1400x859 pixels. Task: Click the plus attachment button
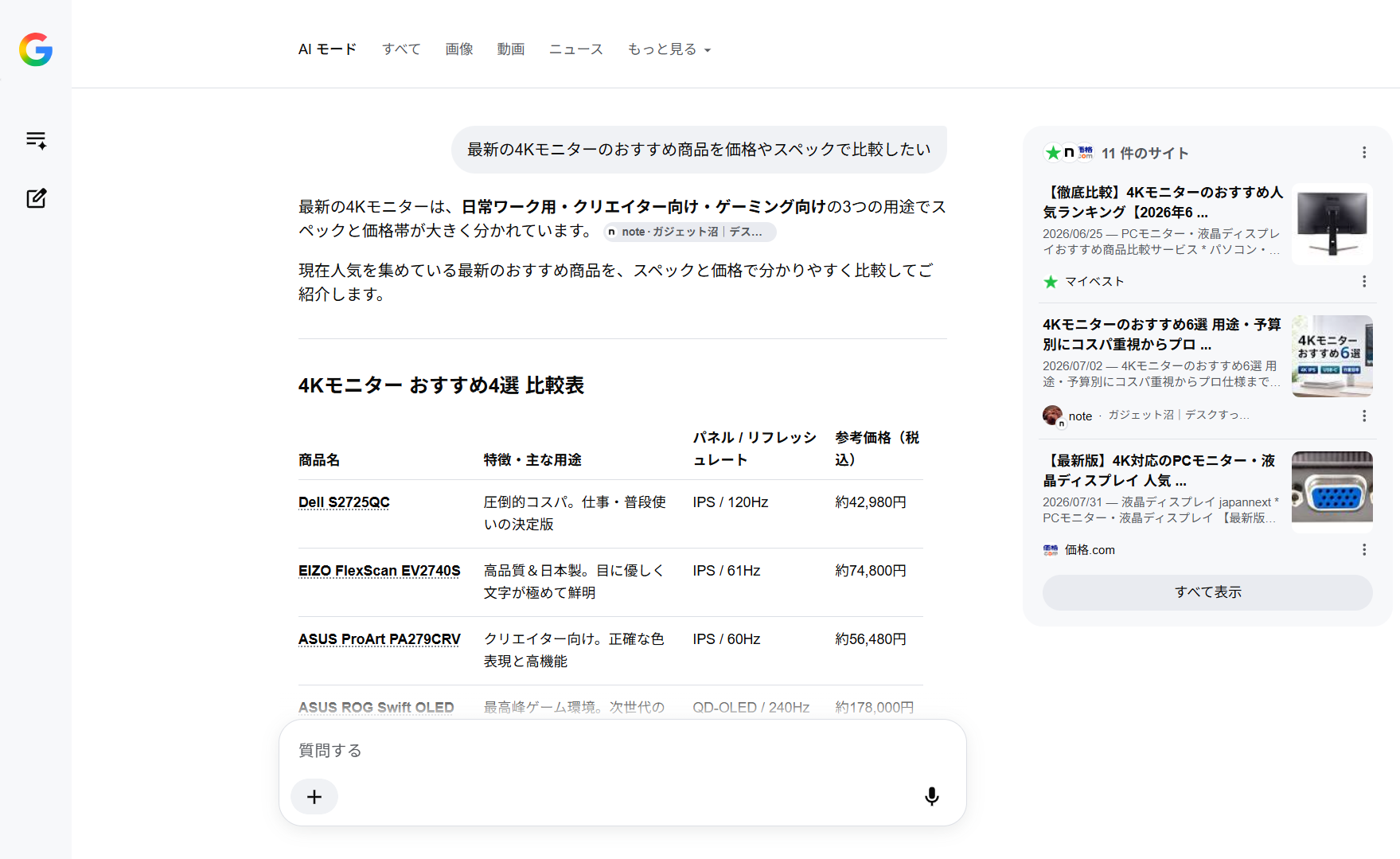(314, 797)
